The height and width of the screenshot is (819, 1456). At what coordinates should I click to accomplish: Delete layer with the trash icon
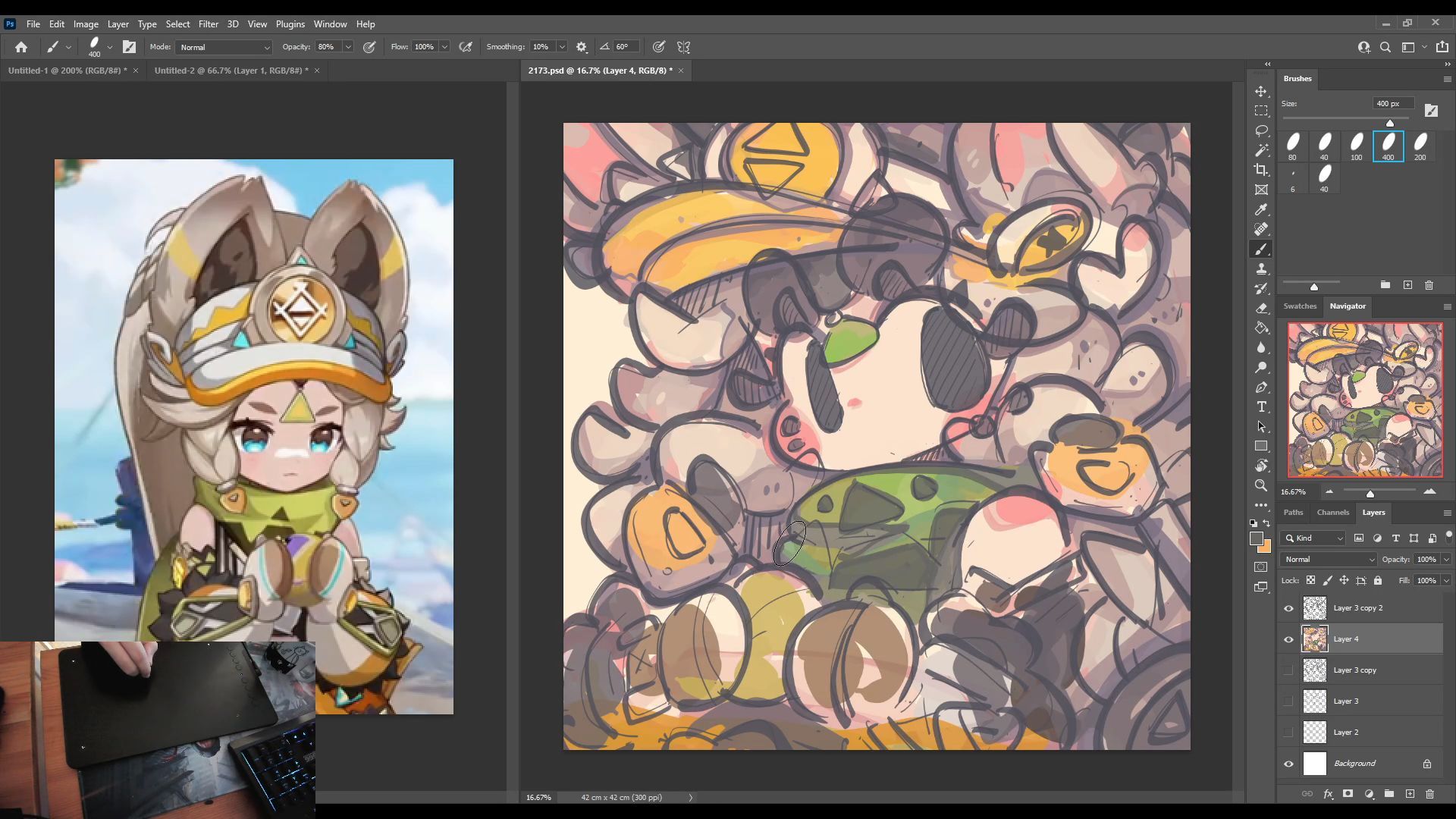(x=1429, y=794)
